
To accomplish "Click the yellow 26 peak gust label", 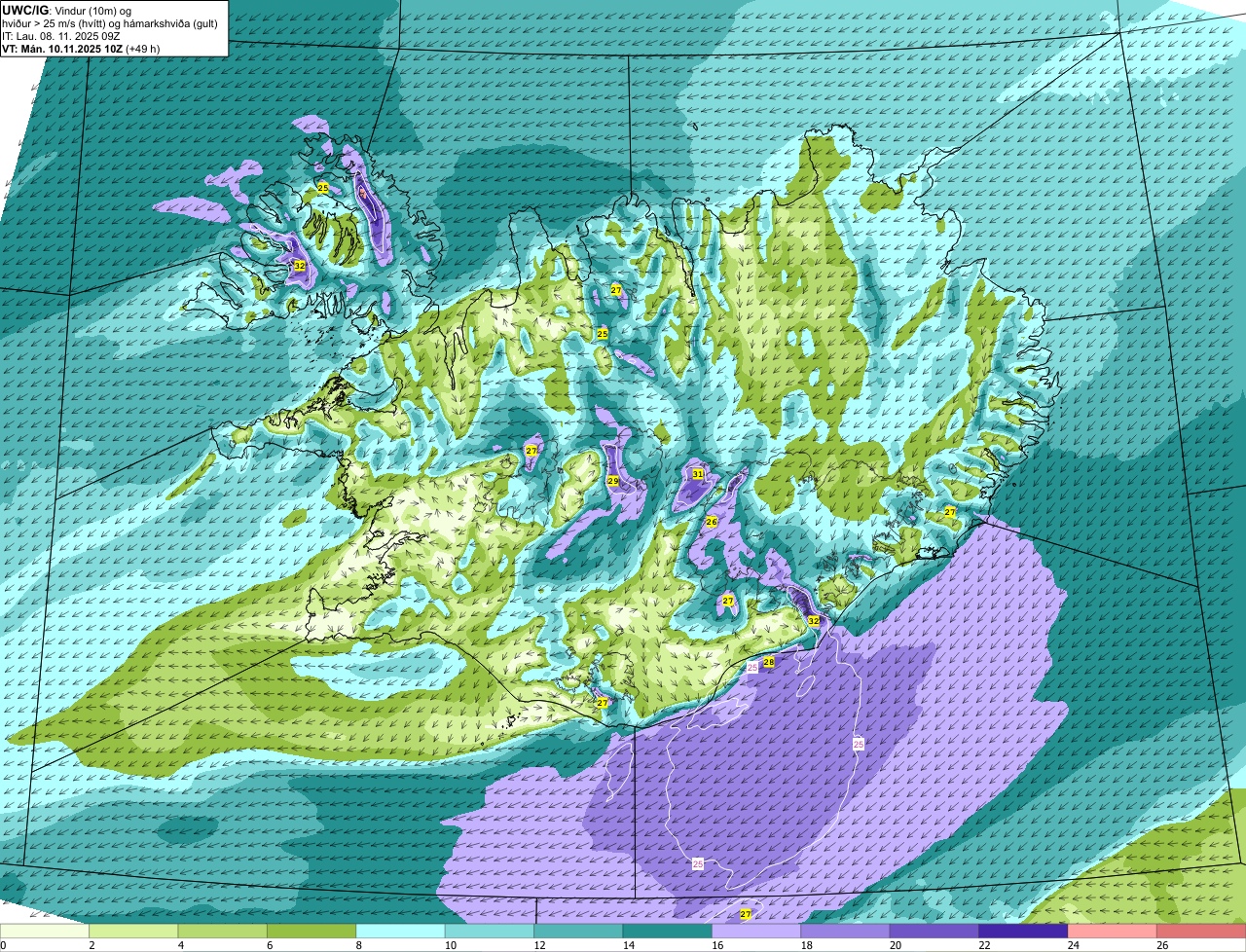I will point(712,522).
